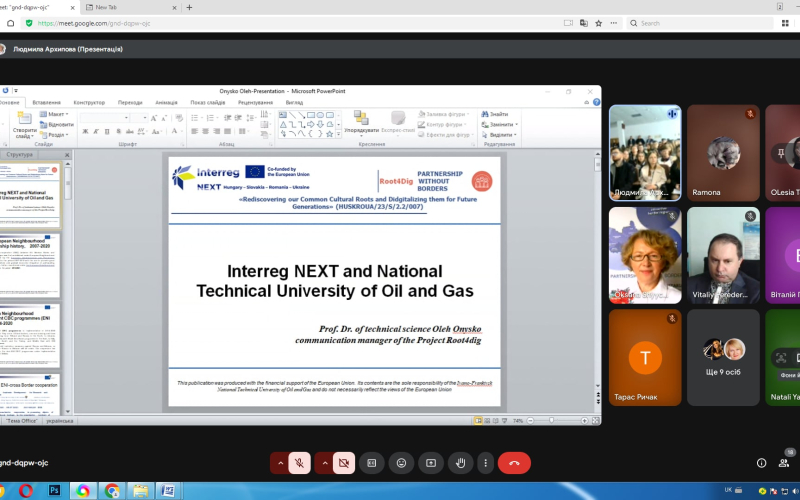The height and width of the screenshot is (500, 800).
Task: Open Chrome from the taskbar
Action: pyautogui.click(x=112, y=491)
